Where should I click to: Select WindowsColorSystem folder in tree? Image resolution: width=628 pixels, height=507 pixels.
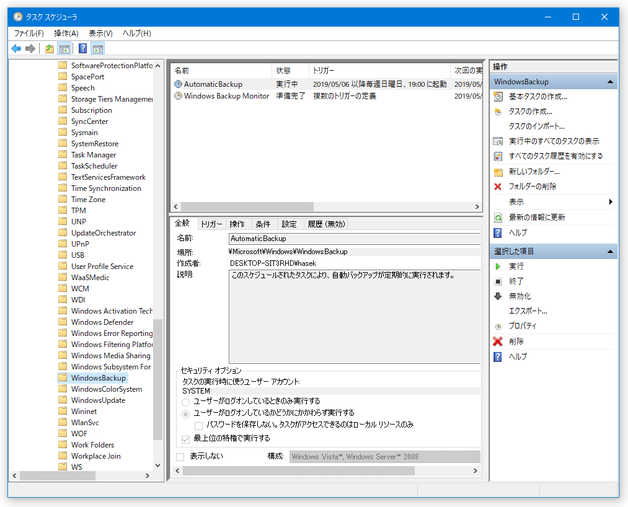pyautogui.click(x=107, y=389)
